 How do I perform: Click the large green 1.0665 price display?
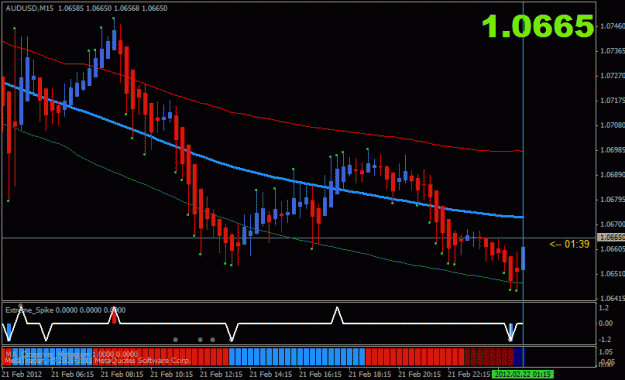pos(538,26)
